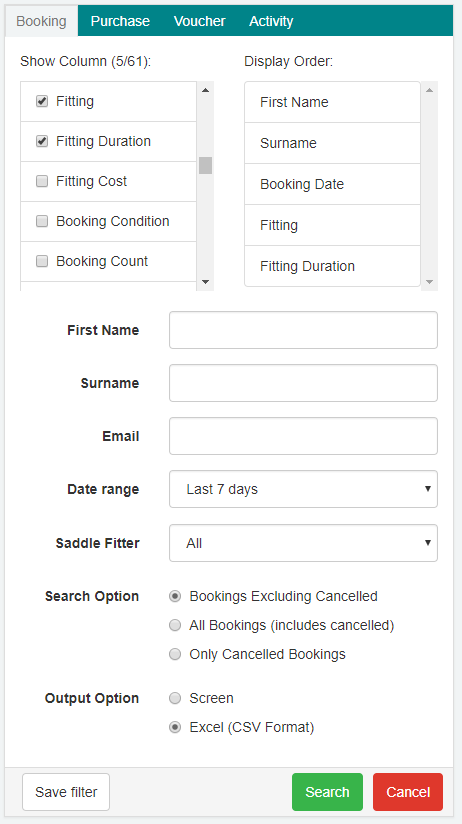Open the Date range dropdown
The height and width of the screenshot is (824, 462).
[x=303, y=489]
